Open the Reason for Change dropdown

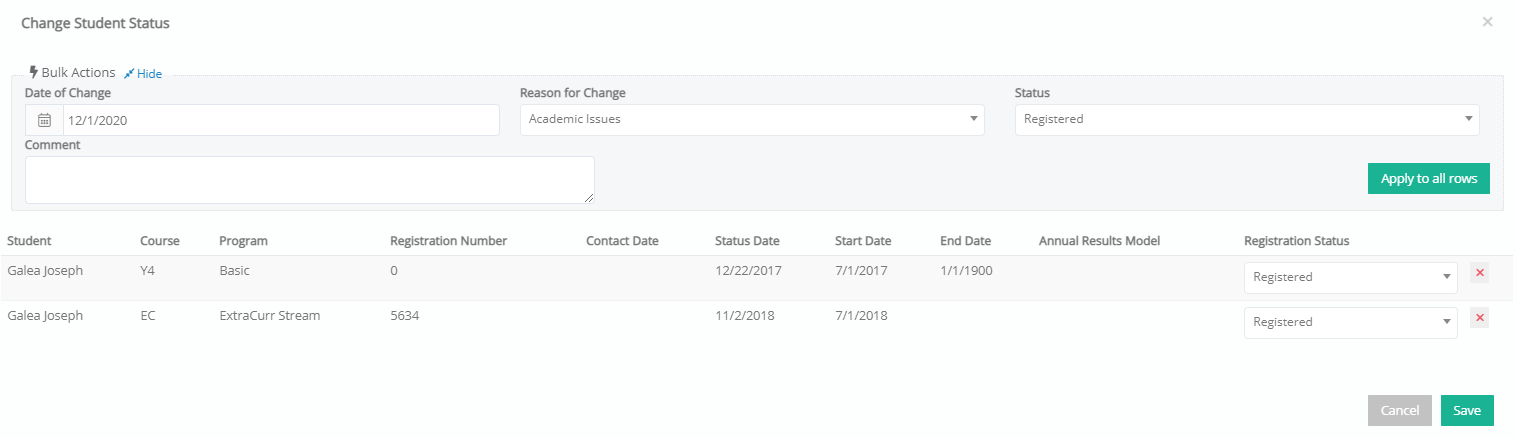click(x=752, y=120)
